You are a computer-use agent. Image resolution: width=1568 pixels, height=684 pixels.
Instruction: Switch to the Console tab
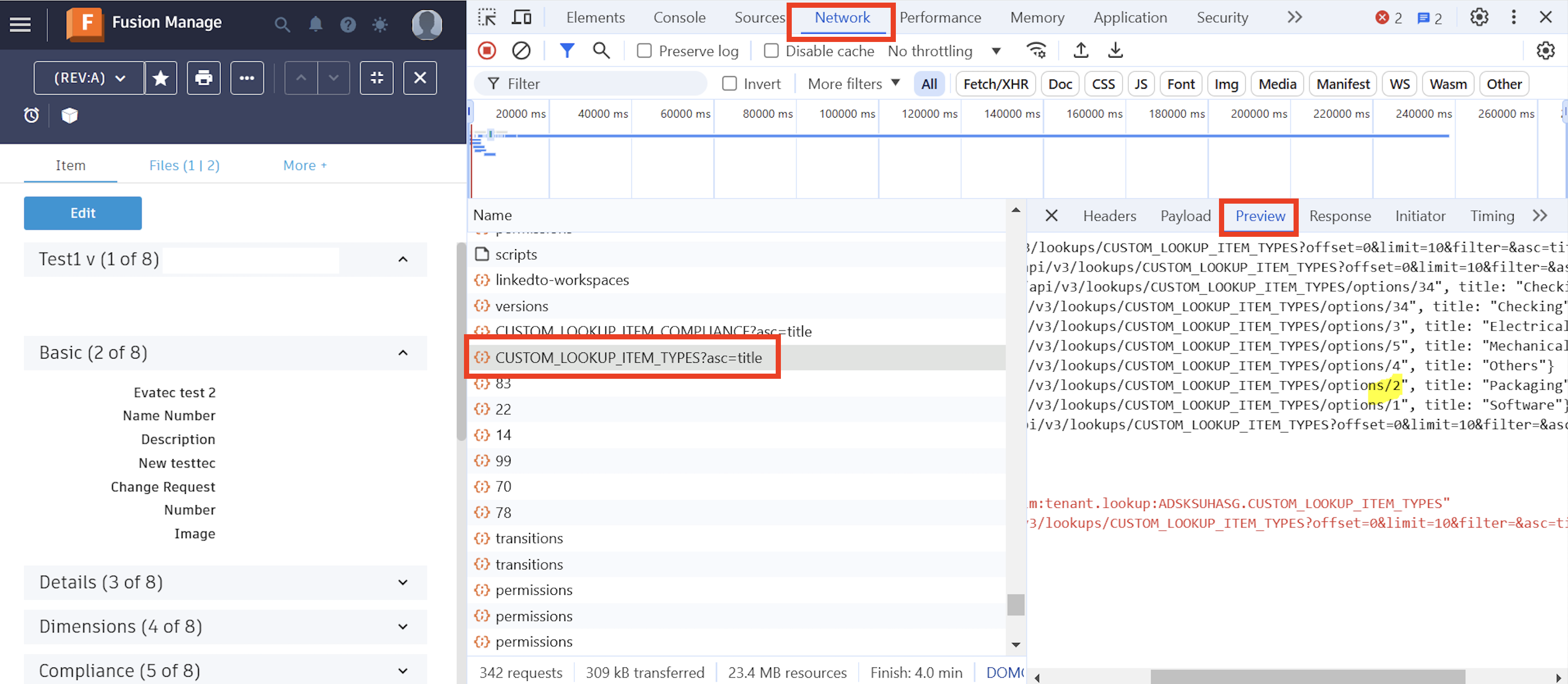(x=679, y=17)
